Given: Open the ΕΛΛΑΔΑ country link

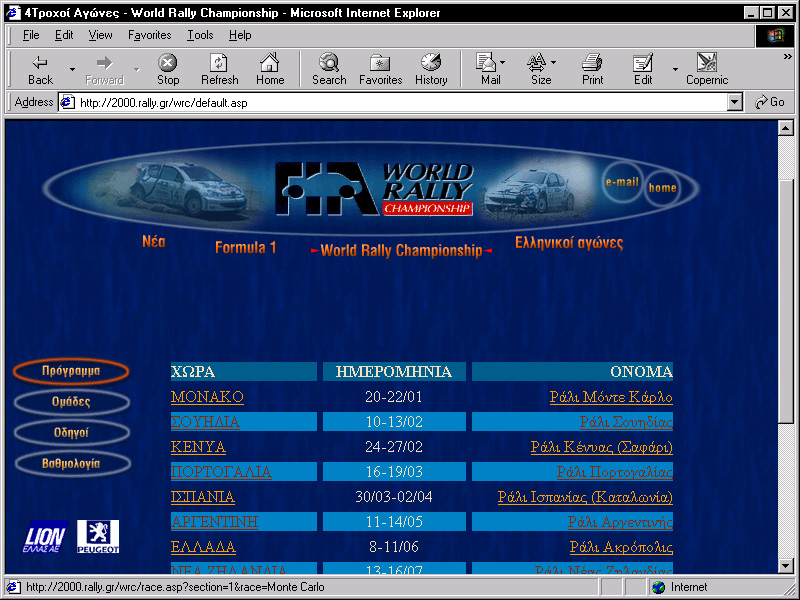Looking at the screenshot, I should pyautogui.click(x=203, y=547).
